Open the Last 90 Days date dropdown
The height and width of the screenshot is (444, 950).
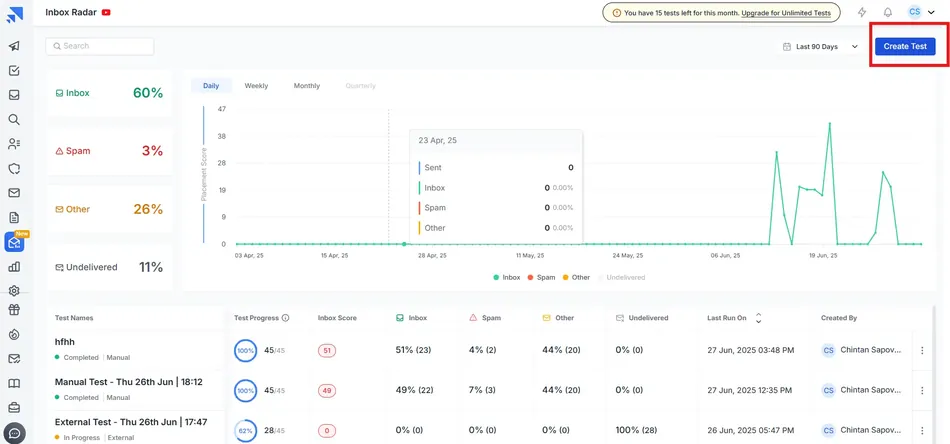(820, 47)
